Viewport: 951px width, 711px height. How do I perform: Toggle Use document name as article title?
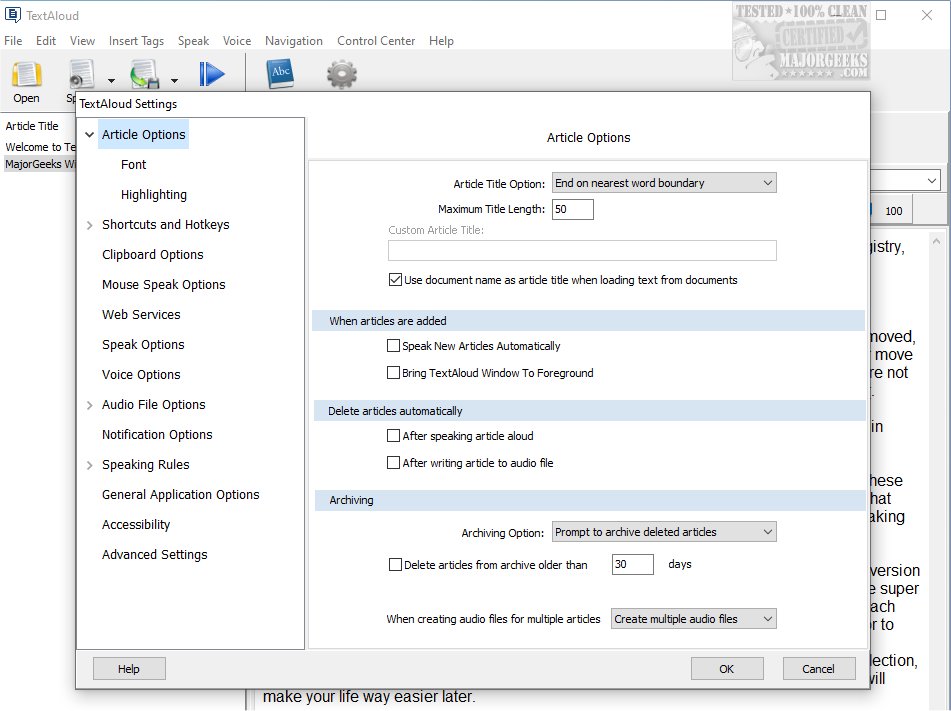point(395,280)
